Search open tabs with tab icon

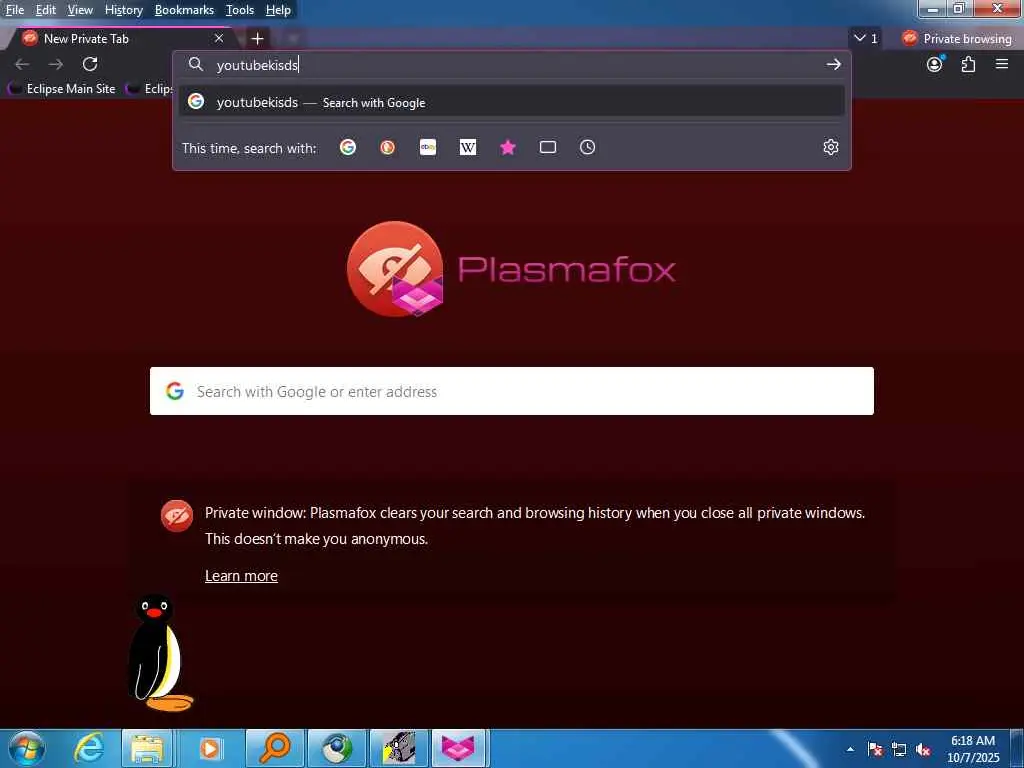548,148
